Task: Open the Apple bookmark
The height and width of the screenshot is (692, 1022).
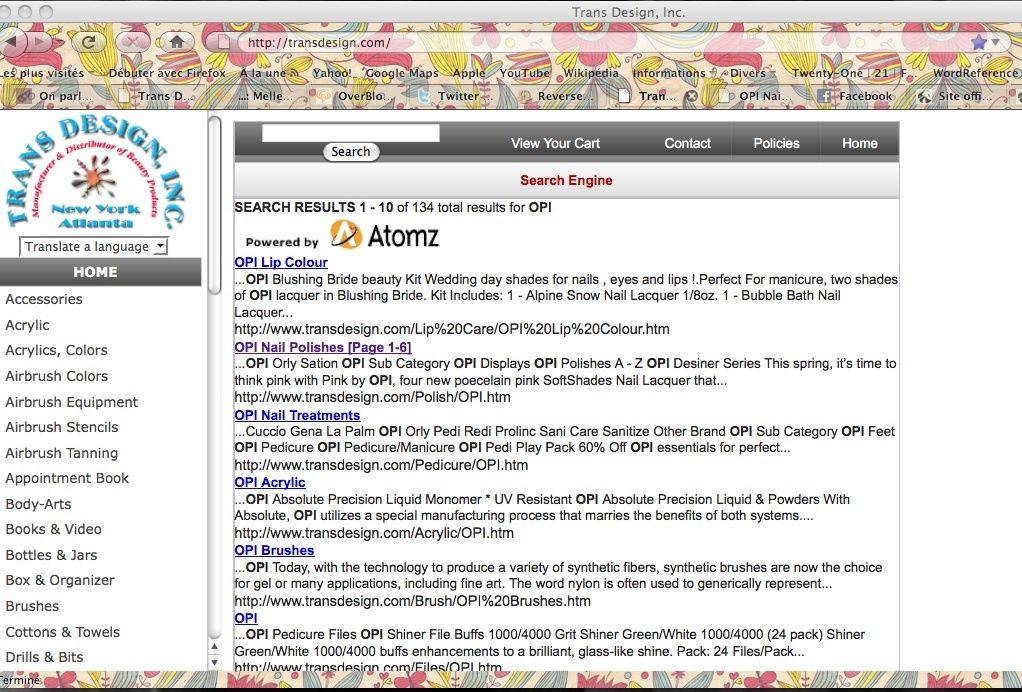Action: pyautogui.click(x=469, y=73)
